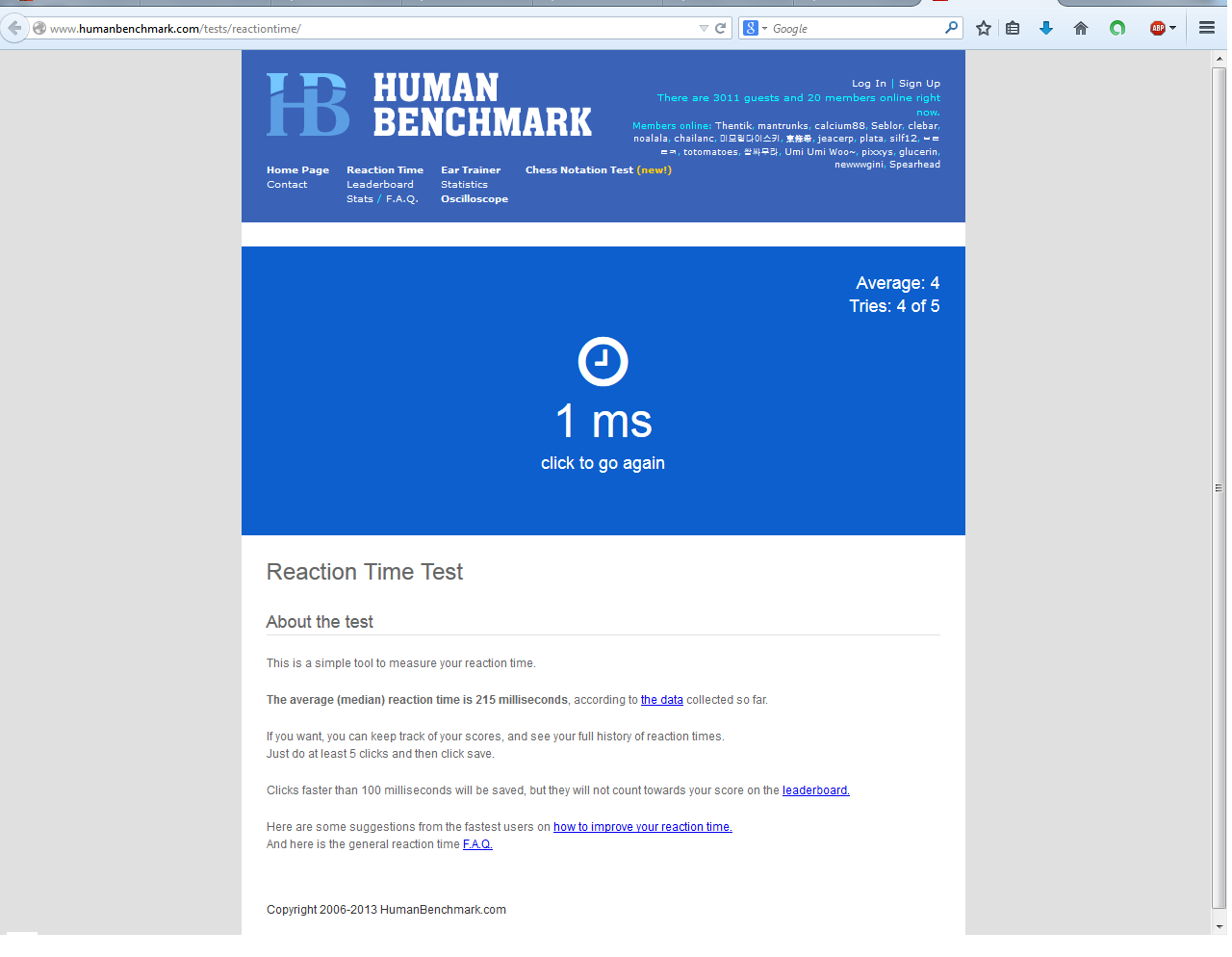Viewport: 1232px width, 957px height.
Task: Reload the page with the refresh icon
Action: pyautogui.click(x=720, y=28)
